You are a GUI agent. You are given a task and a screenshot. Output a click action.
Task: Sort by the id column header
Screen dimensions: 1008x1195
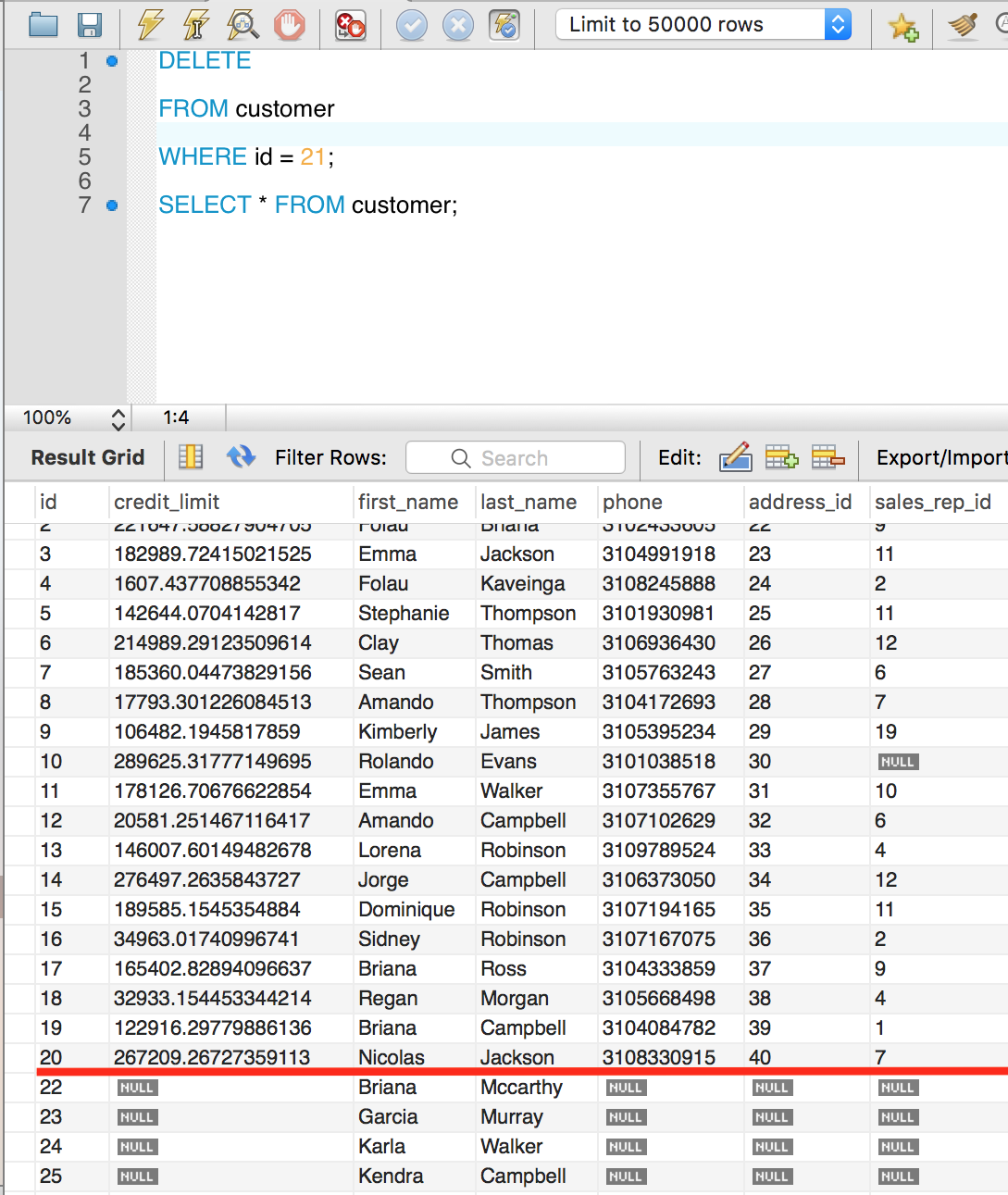[48, 502]
